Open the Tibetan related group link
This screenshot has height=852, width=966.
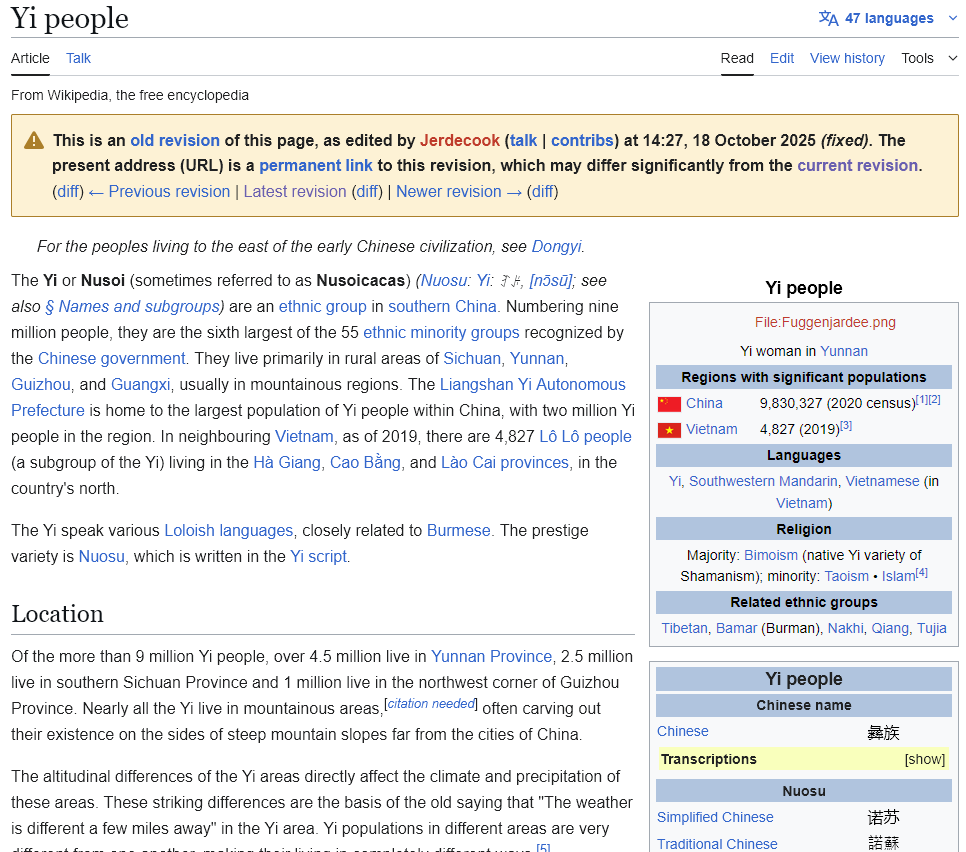coord(684,628)
